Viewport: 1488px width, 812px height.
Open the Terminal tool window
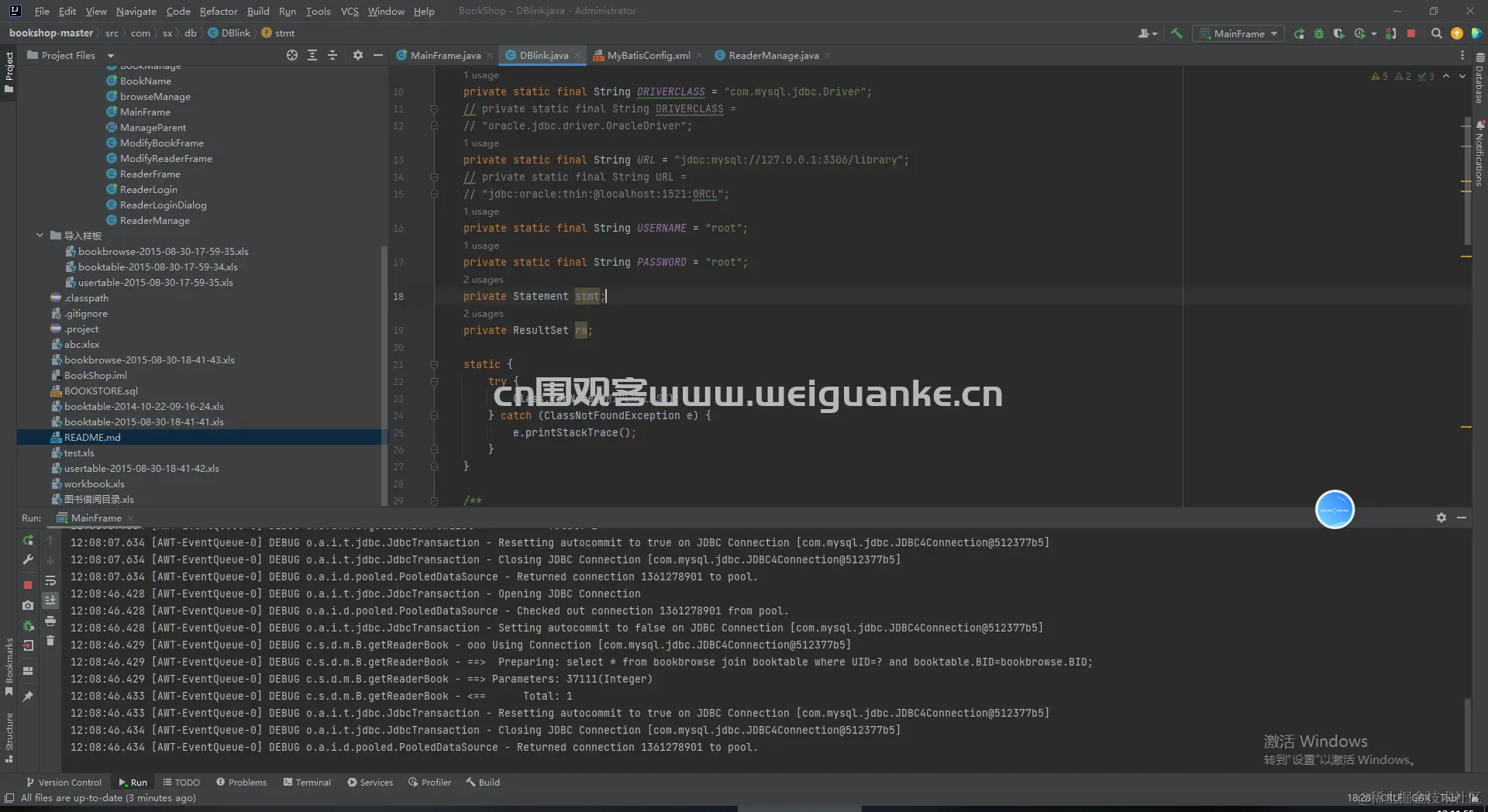(x=307, y=783)
